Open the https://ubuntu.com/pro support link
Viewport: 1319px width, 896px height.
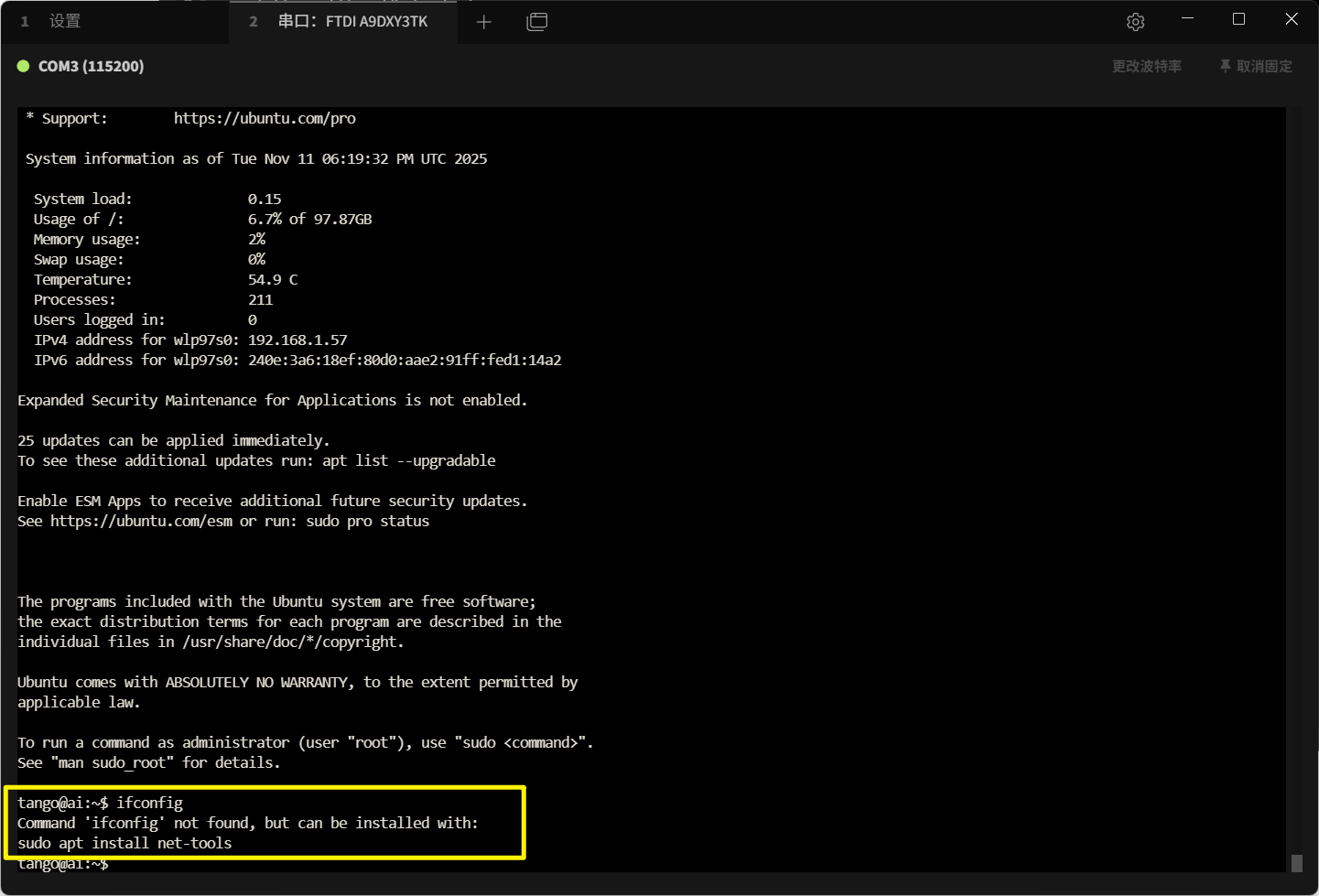(265, 118)
